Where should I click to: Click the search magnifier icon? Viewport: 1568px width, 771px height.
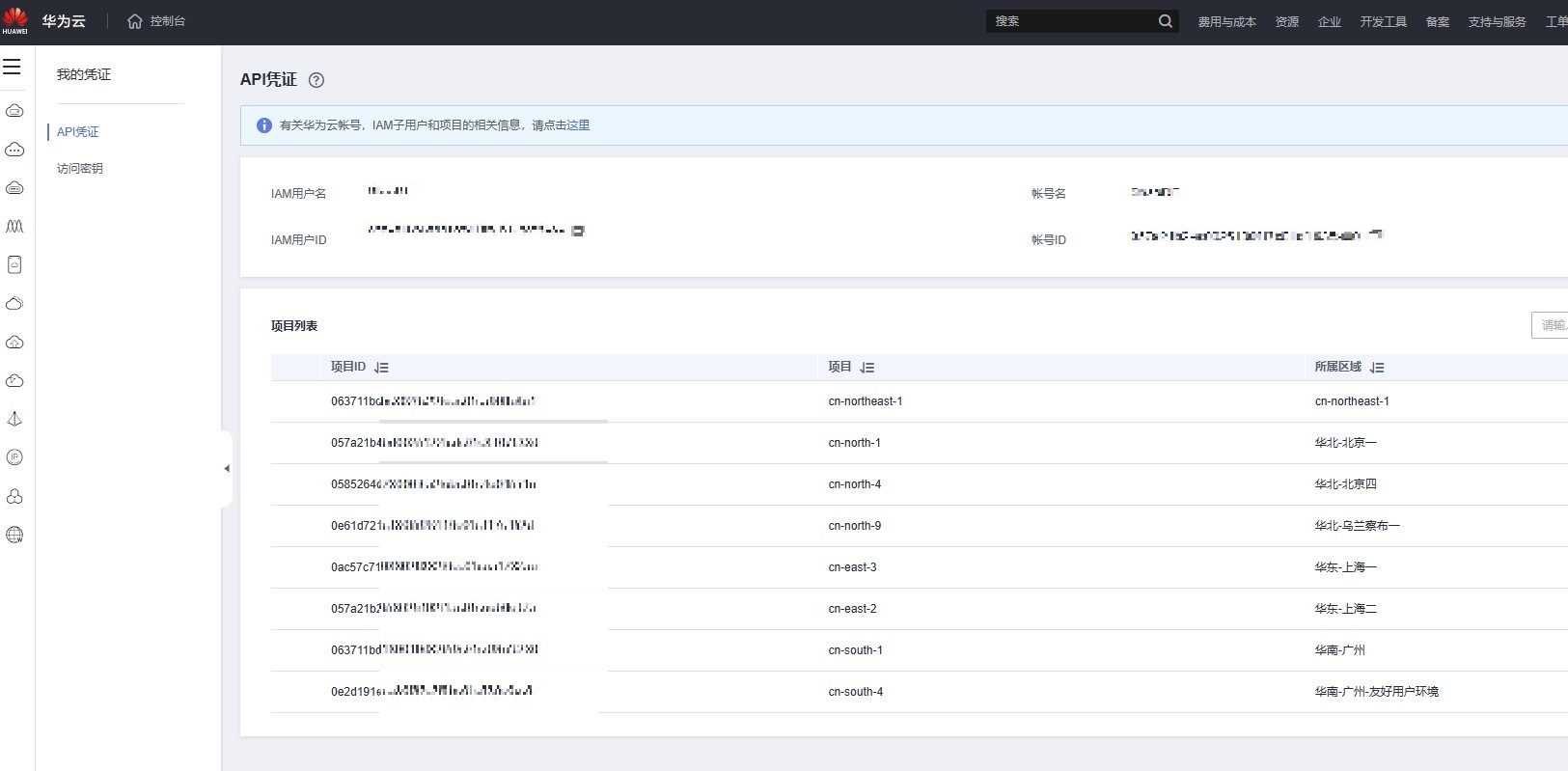1166,21
